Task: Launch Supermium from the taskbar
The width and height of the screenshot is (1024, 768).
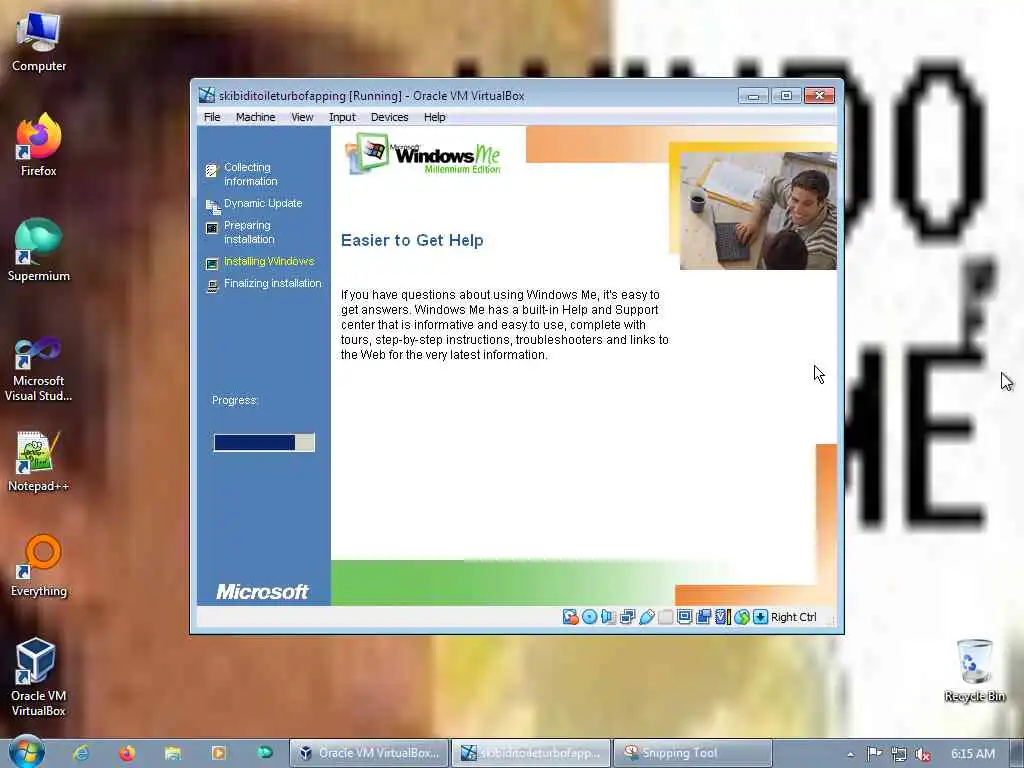Action: tap(264, 753)
